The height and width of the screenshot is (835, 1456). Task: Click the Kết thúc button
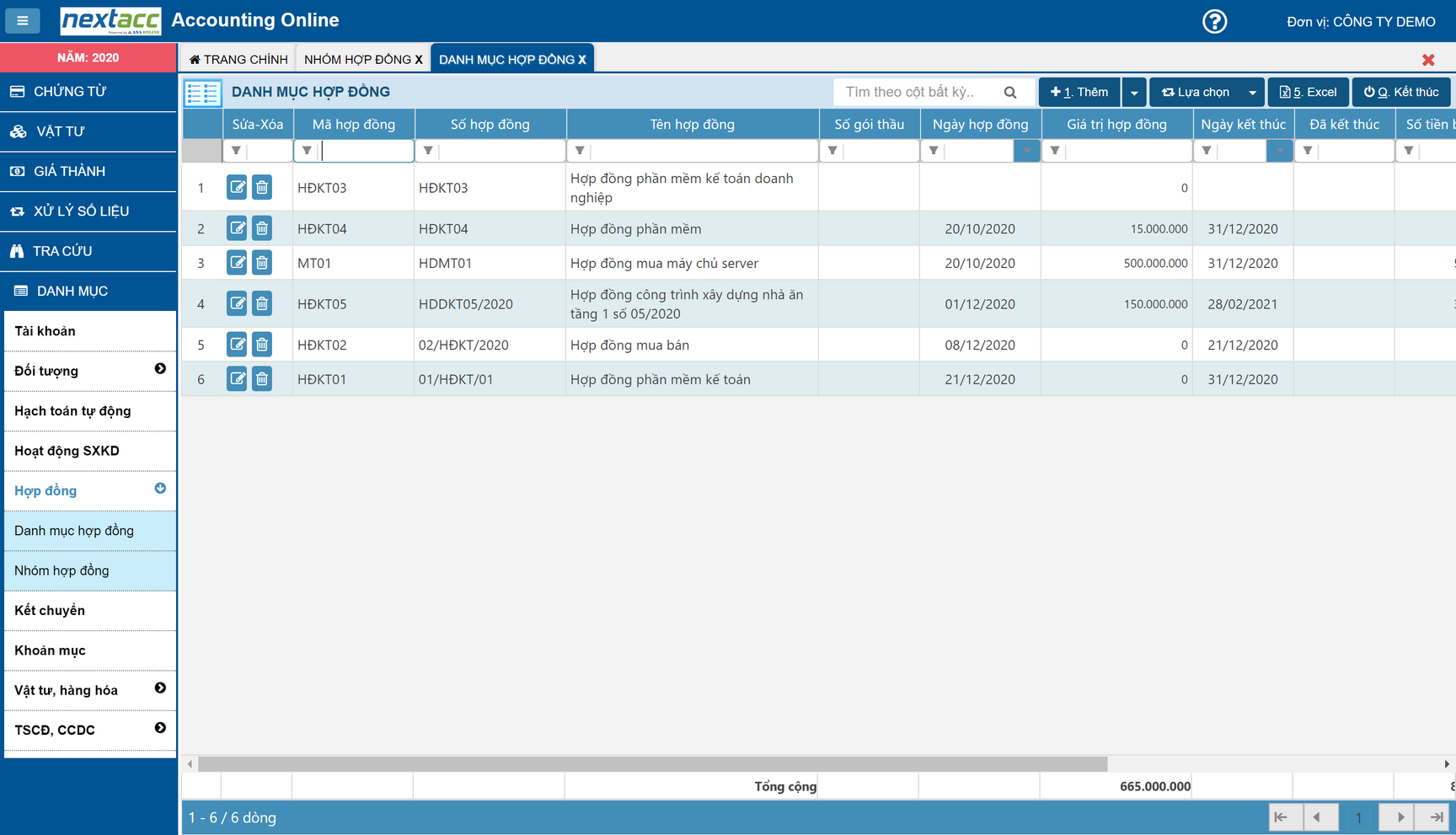pos(1401,92)
